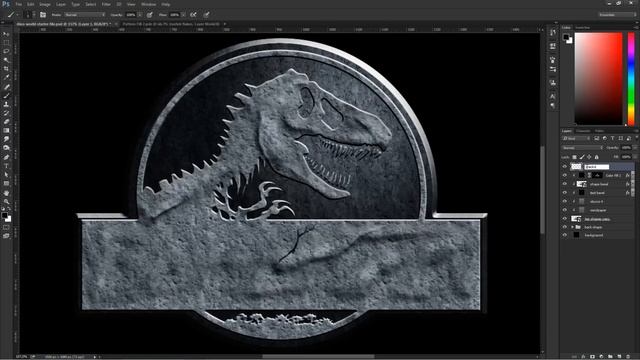Open the Flow slider arrow
This screenshot has width=640, height=360.
click(183, 15)
